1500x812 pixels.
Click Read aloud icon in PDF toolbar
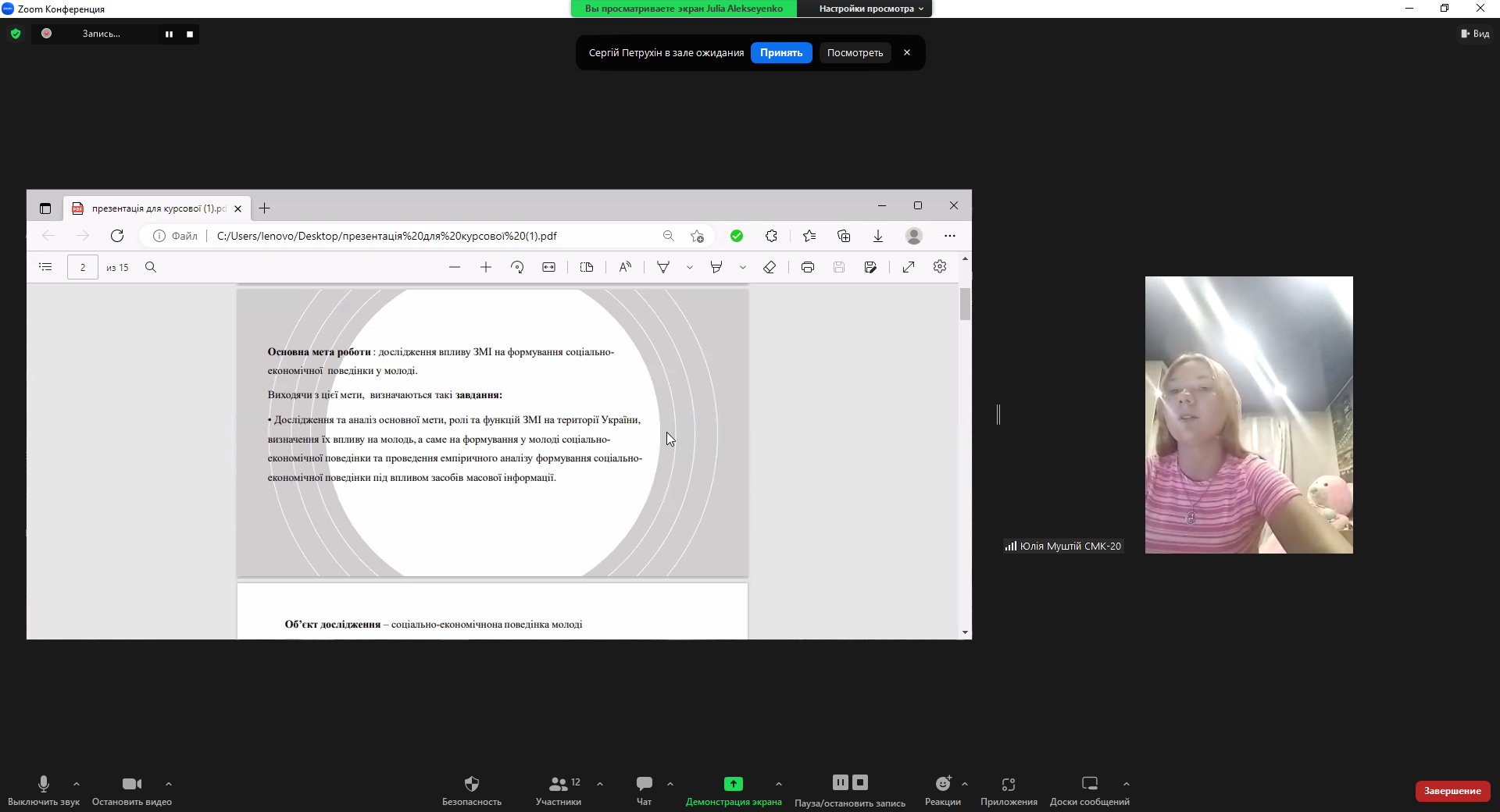[x=625, y=267]
